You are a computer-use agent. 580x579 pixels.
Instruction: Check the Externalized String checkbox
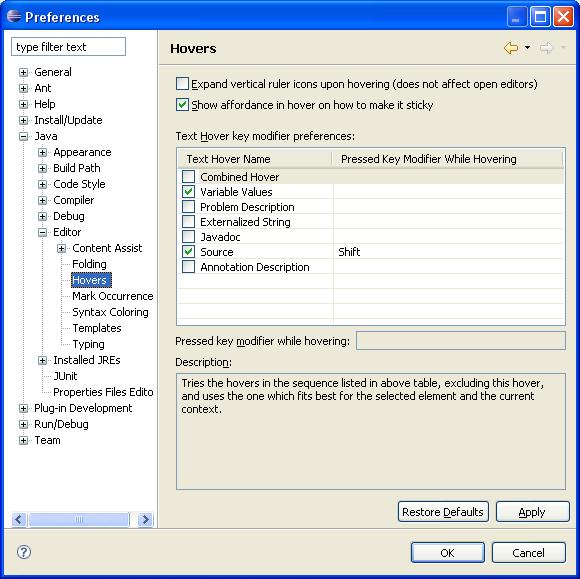188,222
